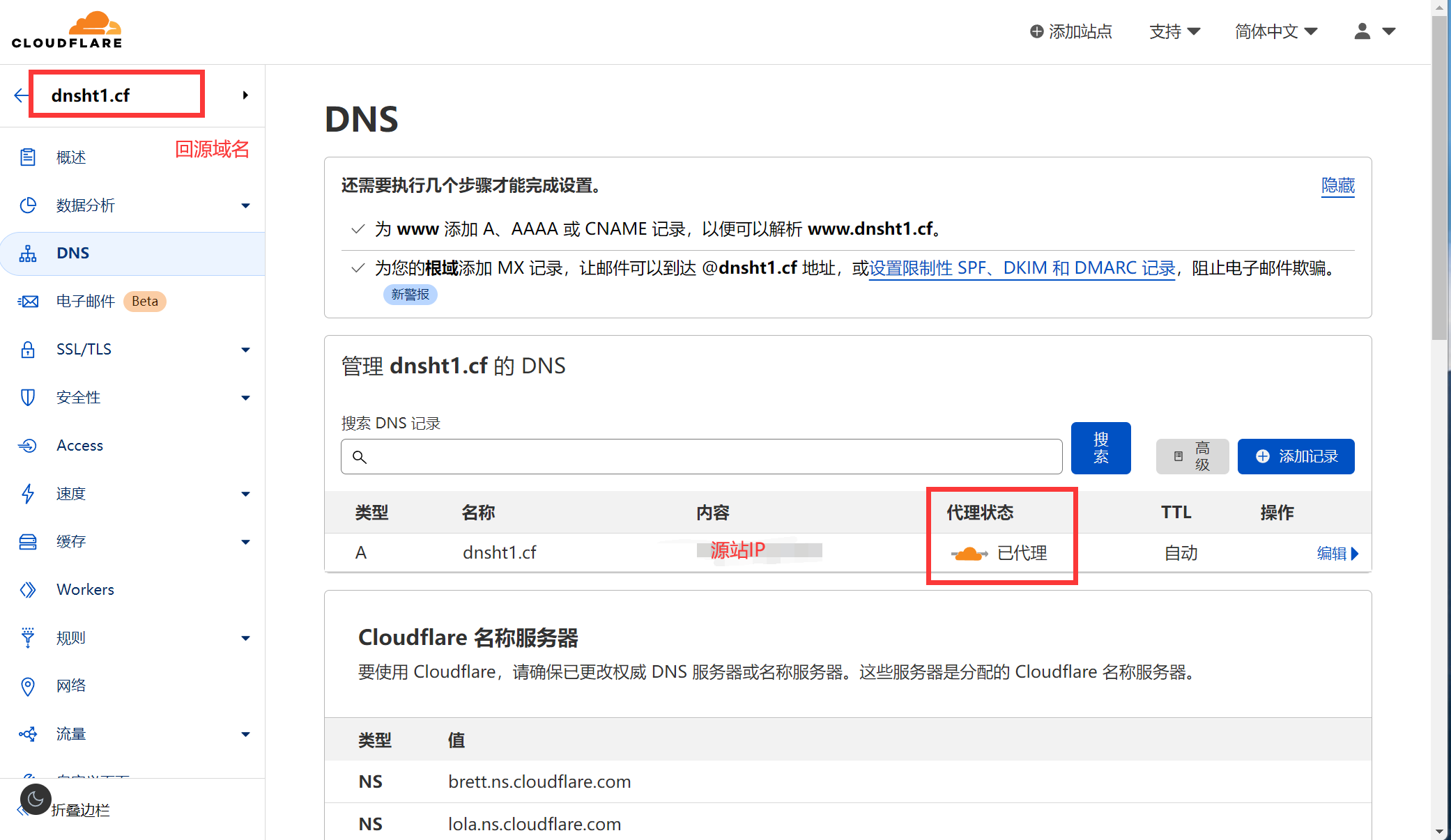Click 隐藏 link to hide setup steps
This screenshot has height=840, width=1451.
tap(1339, 185)
